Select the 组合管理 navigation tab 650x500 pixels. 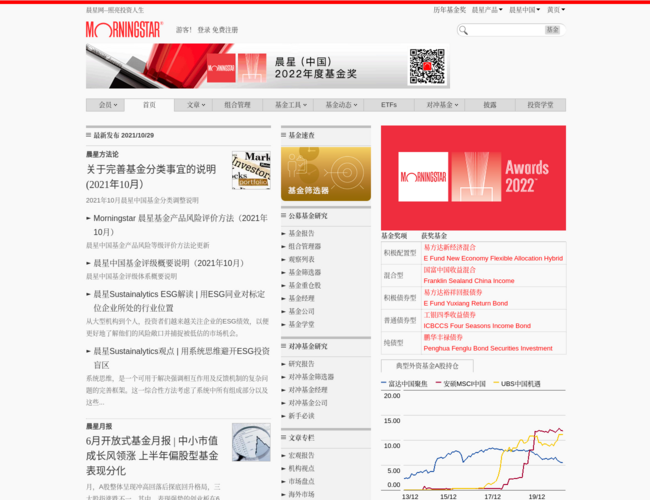[237, 105]
